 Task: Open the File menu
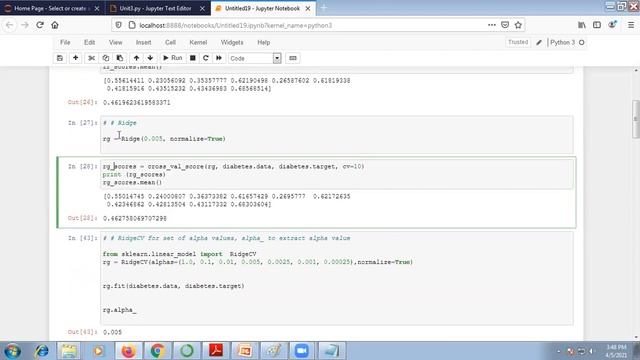[x=65, y=42]
